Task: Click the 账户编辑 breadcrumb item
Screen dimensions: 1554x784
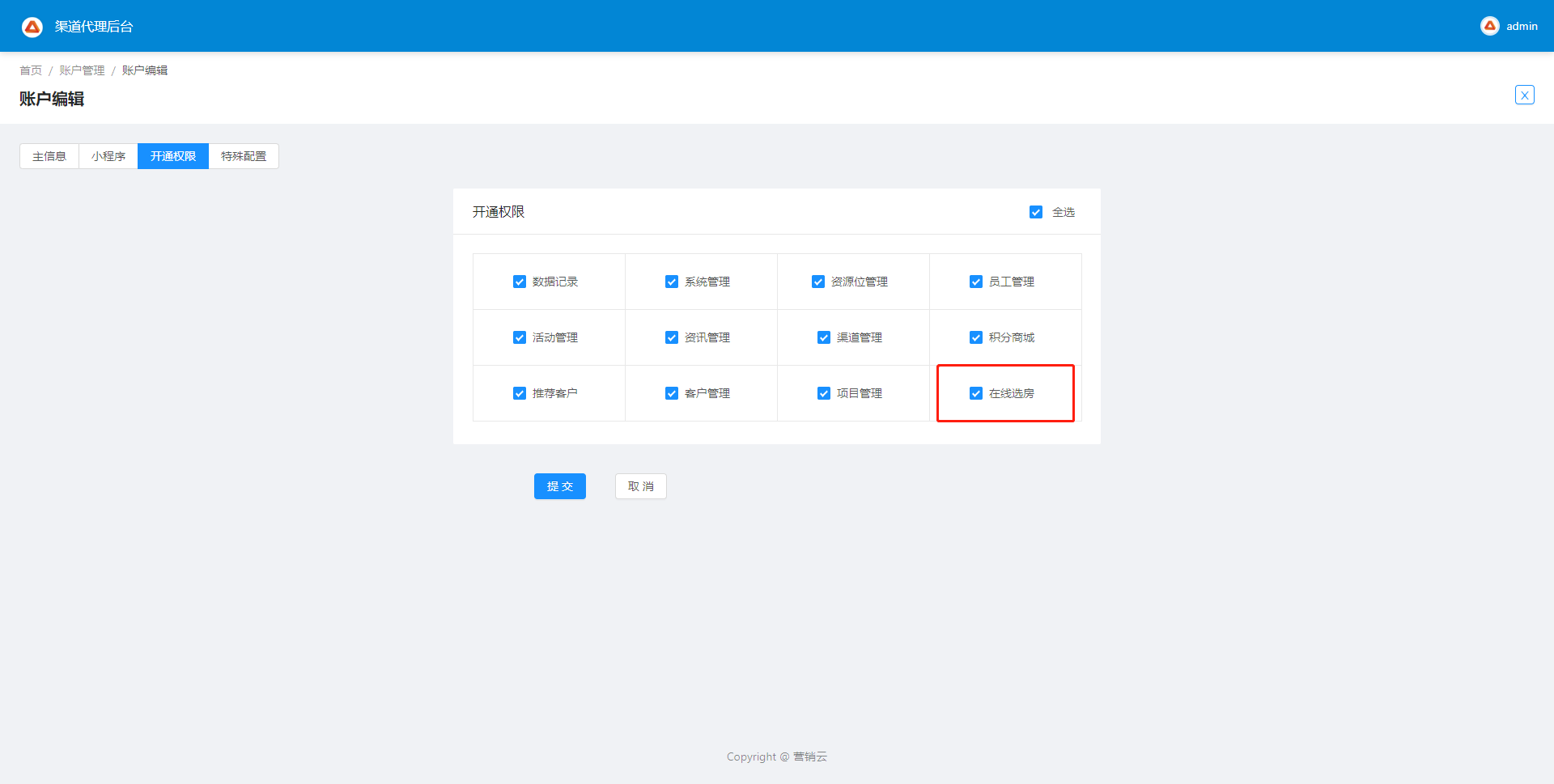Action: [x=145, y=70]
